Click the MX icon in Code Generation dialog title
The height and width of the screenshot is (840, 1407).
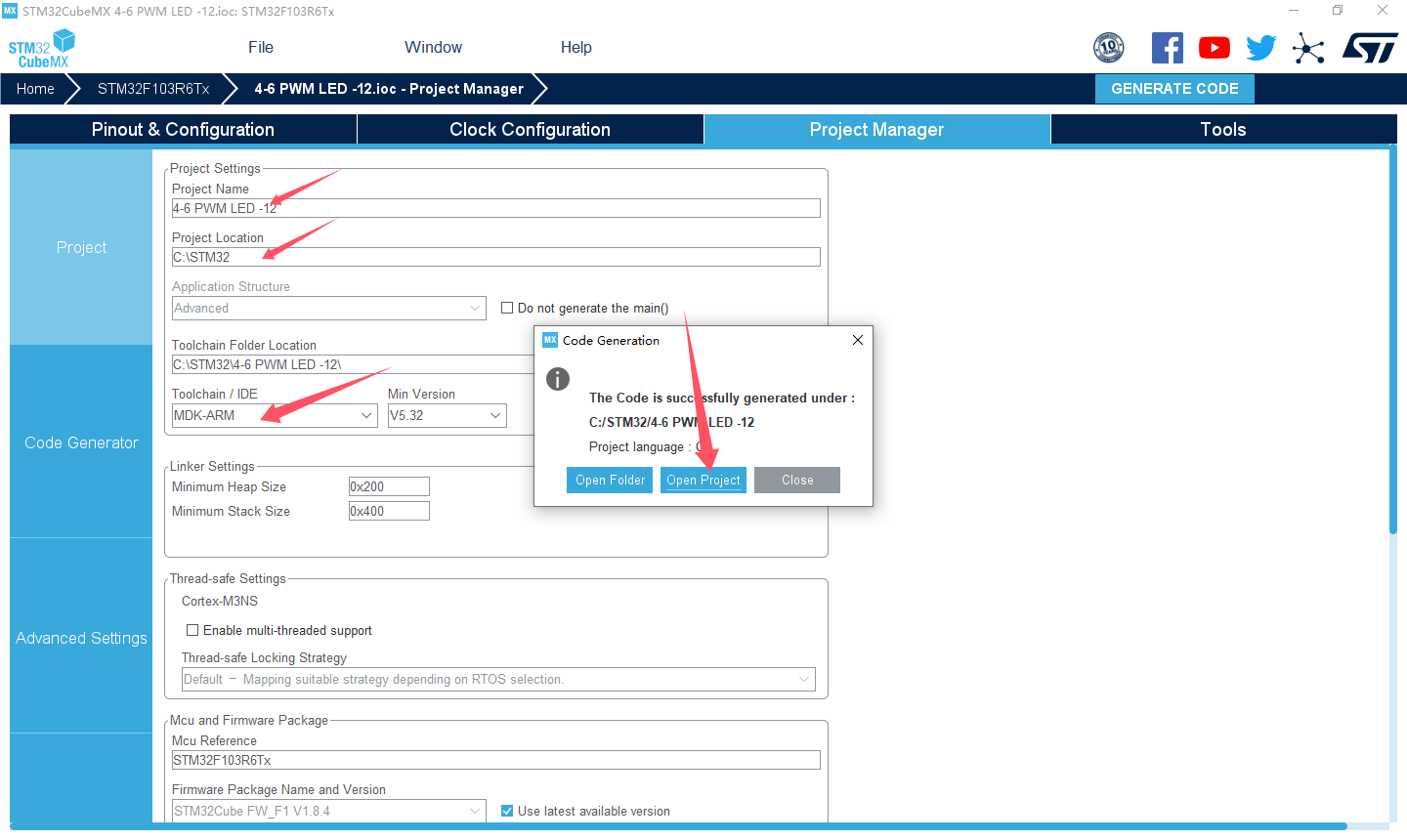click(550, 340)
